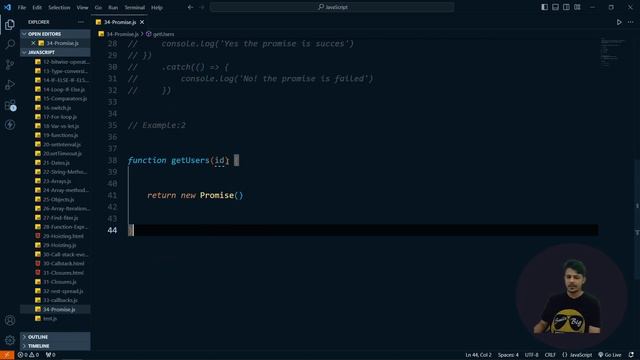Image resolution: width=640 pixels, height=360 pixels.
Task: Change CRLF end of line sequence
Action: pos(550,355)
